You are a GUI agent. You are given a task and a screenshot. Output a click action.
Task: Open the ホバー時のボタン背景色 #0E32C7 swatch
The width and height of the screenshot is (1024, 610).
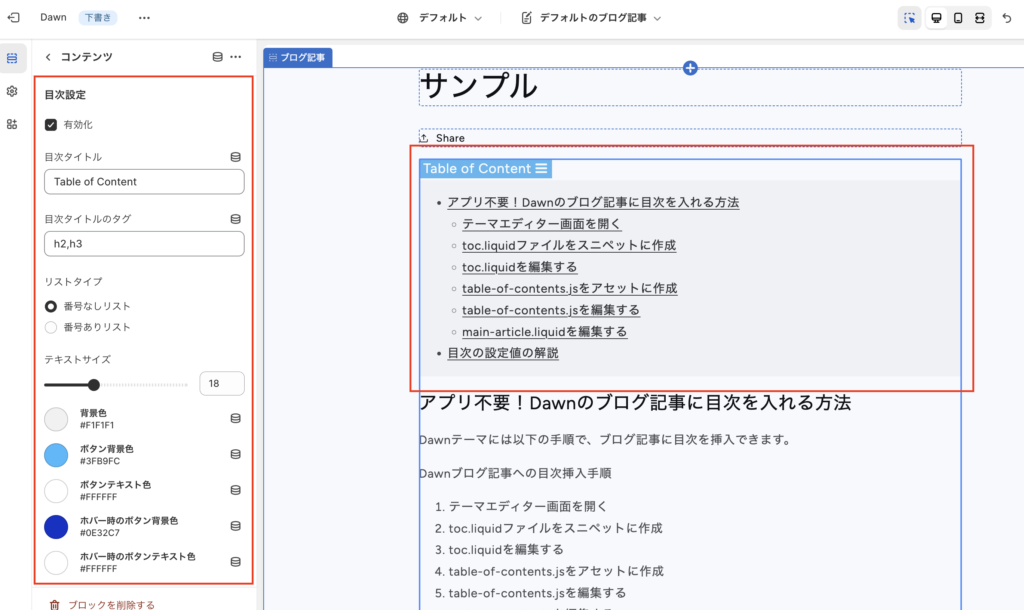click(56, 527)
